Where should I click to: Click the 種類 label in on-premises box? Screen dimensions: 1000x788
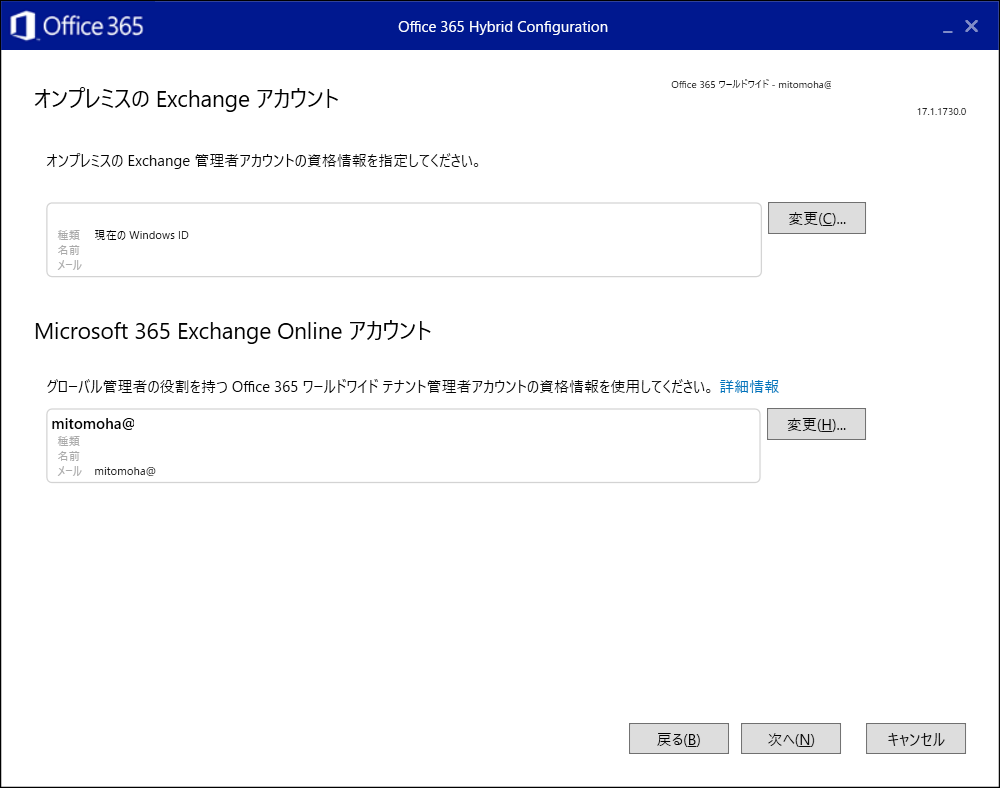click(69, 235)
